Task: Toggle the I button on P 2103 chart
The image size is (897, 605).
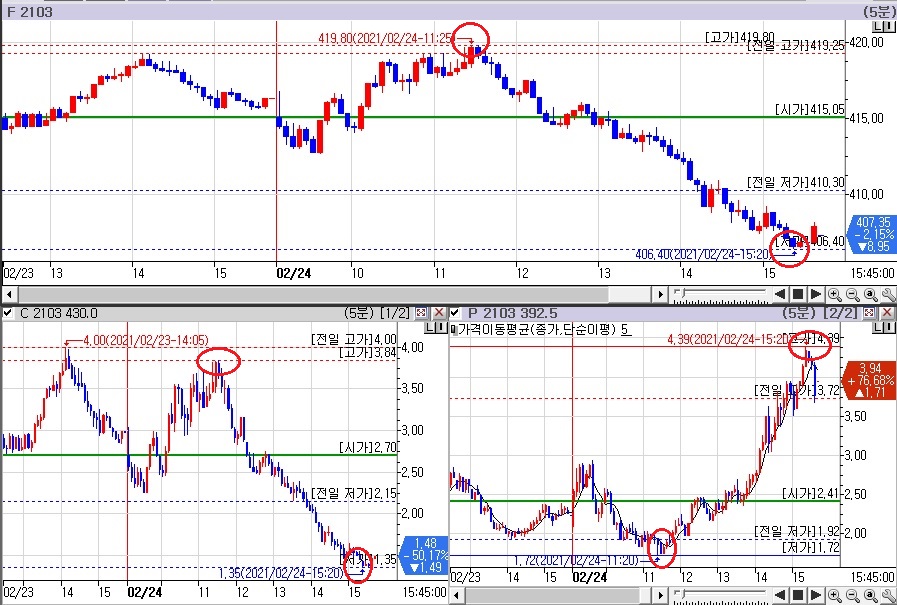Action: point(890,328)
